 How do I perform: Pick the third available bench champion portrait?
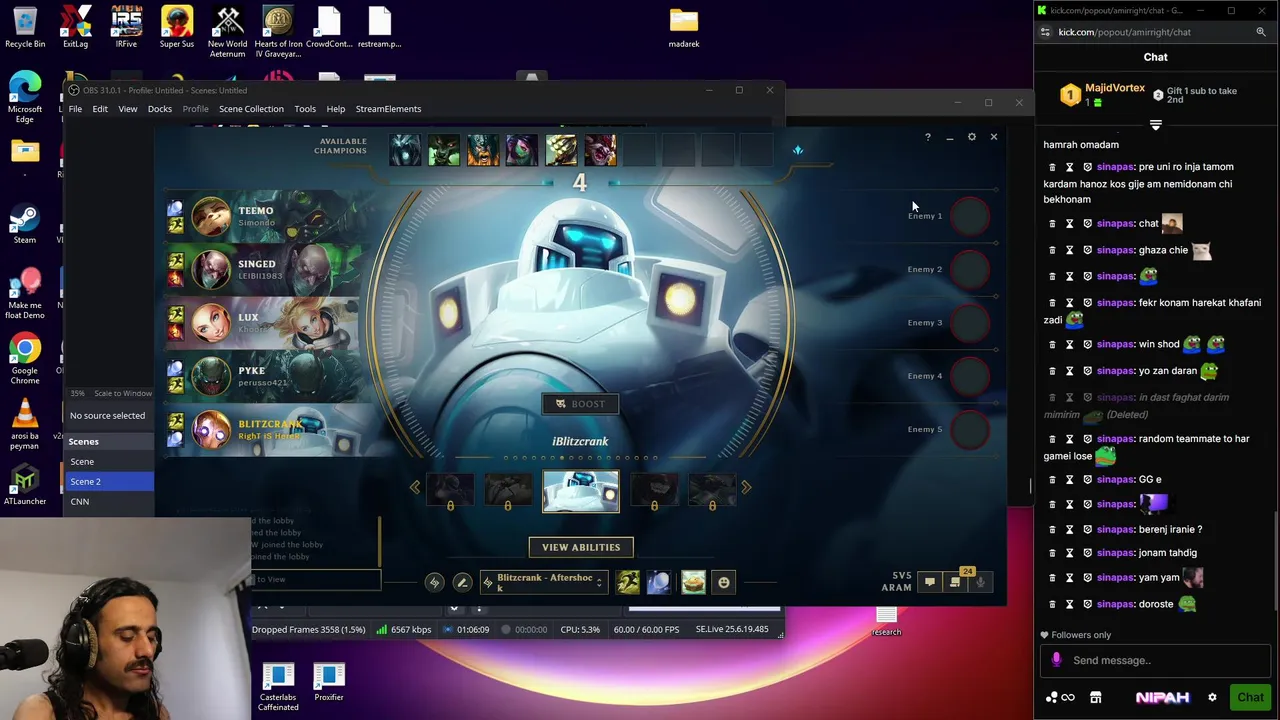pyautogui.click(x=483, y=150)
